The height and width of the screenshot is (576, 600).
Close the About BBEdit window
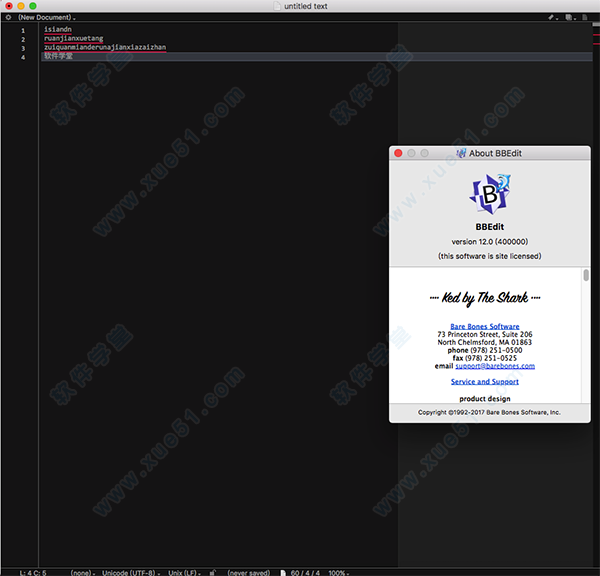[x=398, y=153]
